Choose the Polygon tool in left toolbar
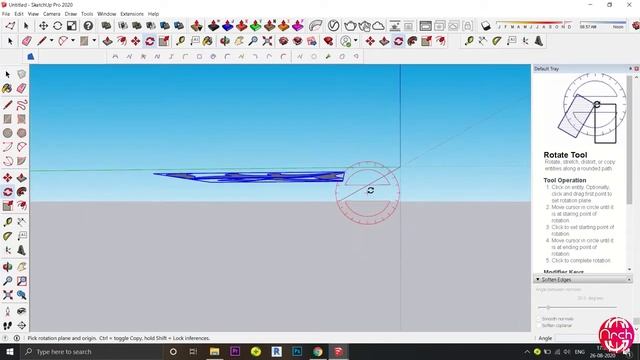Viewport: 640px width, 360px height. coord(22,133)
